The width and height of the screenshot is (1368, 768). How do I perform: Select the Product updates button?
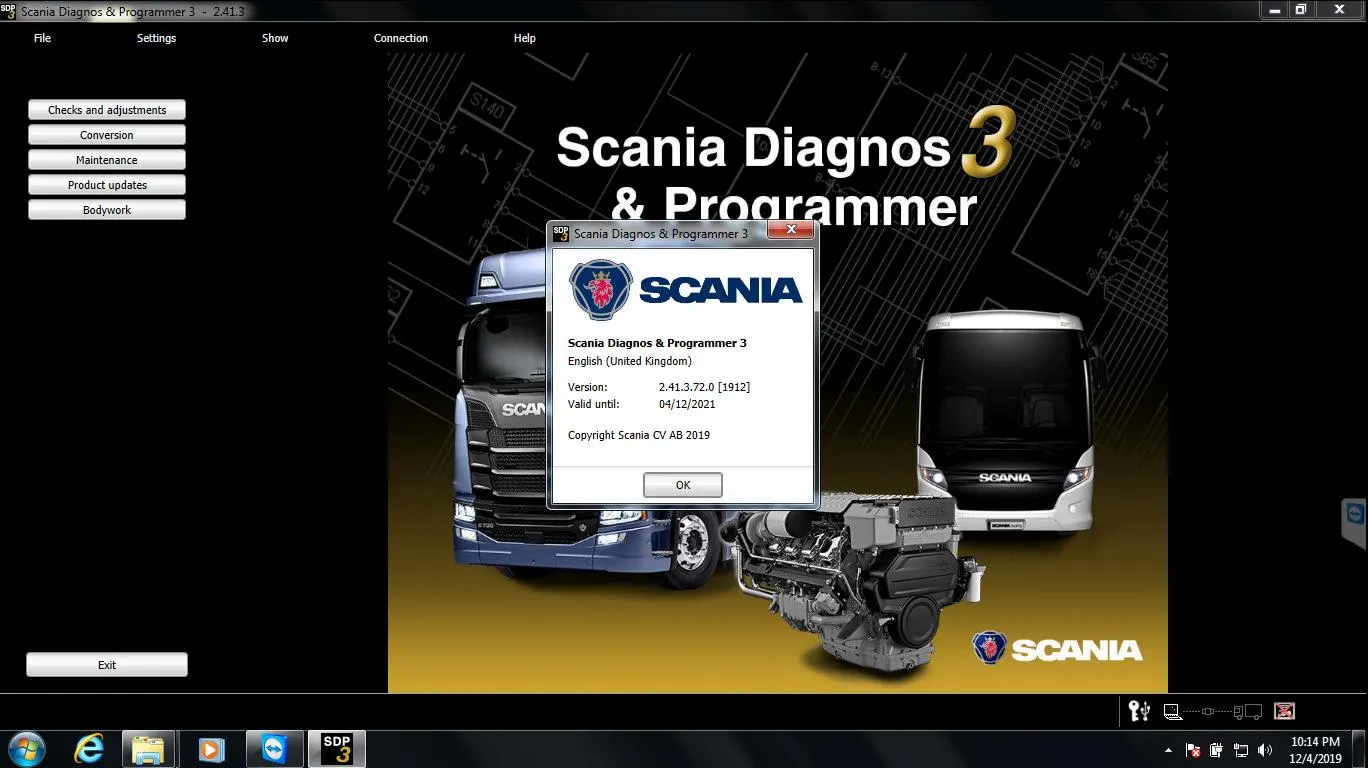(x=107, y=185)
